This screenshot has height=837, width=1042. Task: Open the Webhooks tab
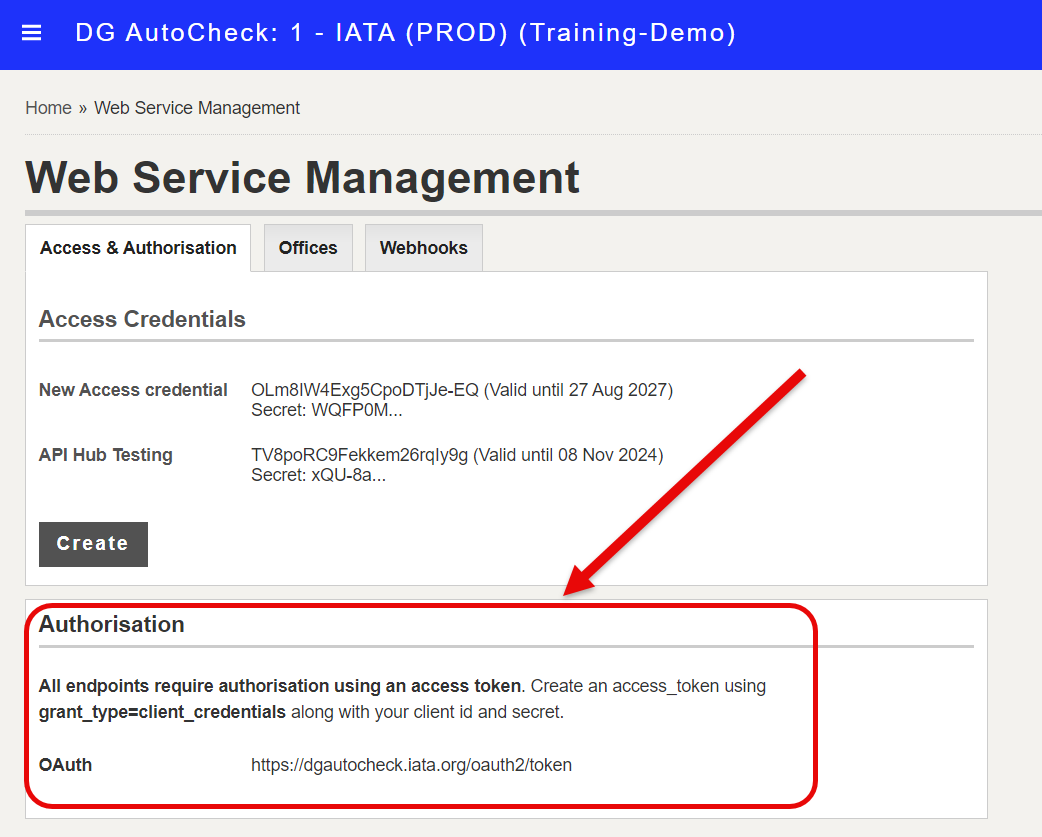(424, 248)
